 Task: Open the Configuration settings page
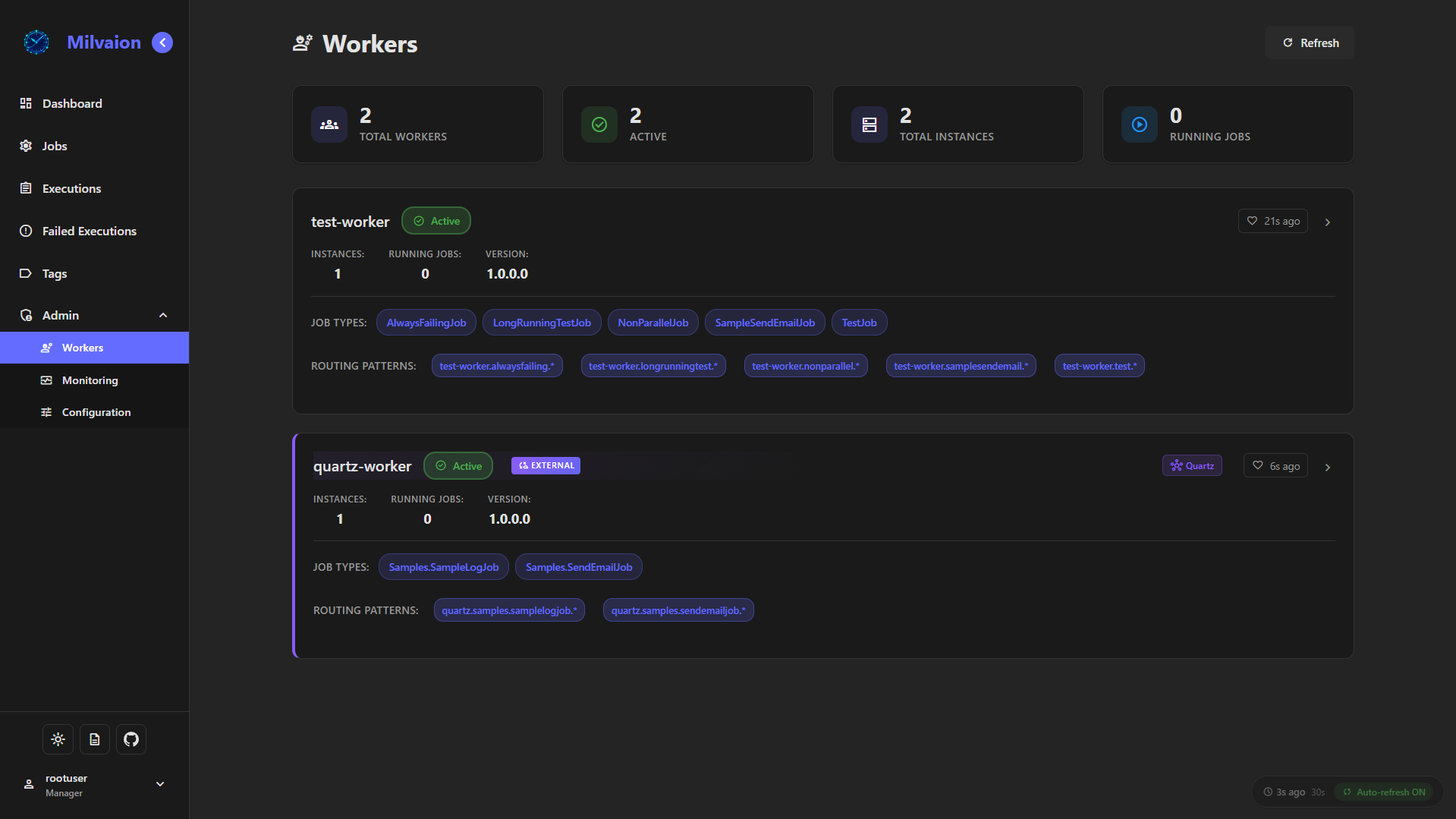[96, 412]
